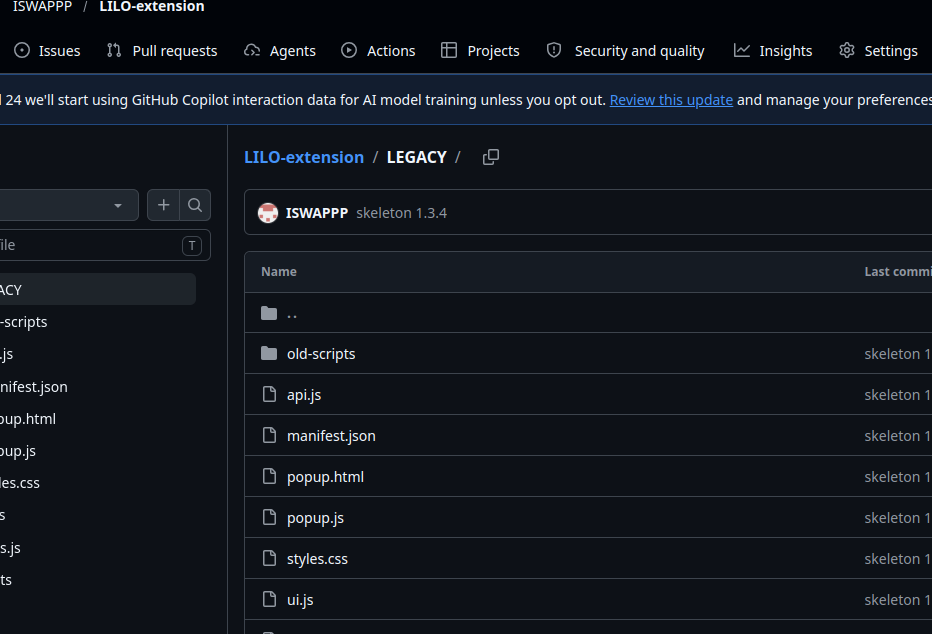Screen dimensions: 932x634
Task: Click the Name column header
Action: click(279, 272)
